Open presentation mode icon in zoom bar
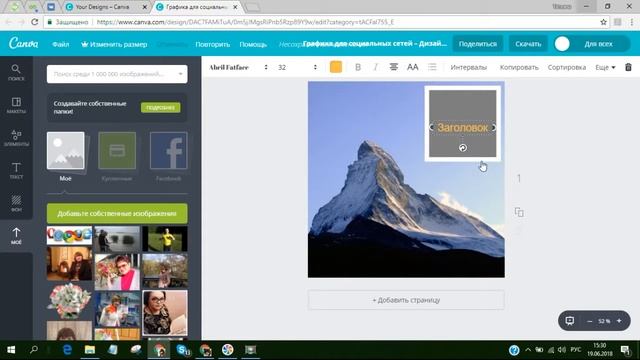The height and width of the screenshot is (360, 640). point(569,321)
